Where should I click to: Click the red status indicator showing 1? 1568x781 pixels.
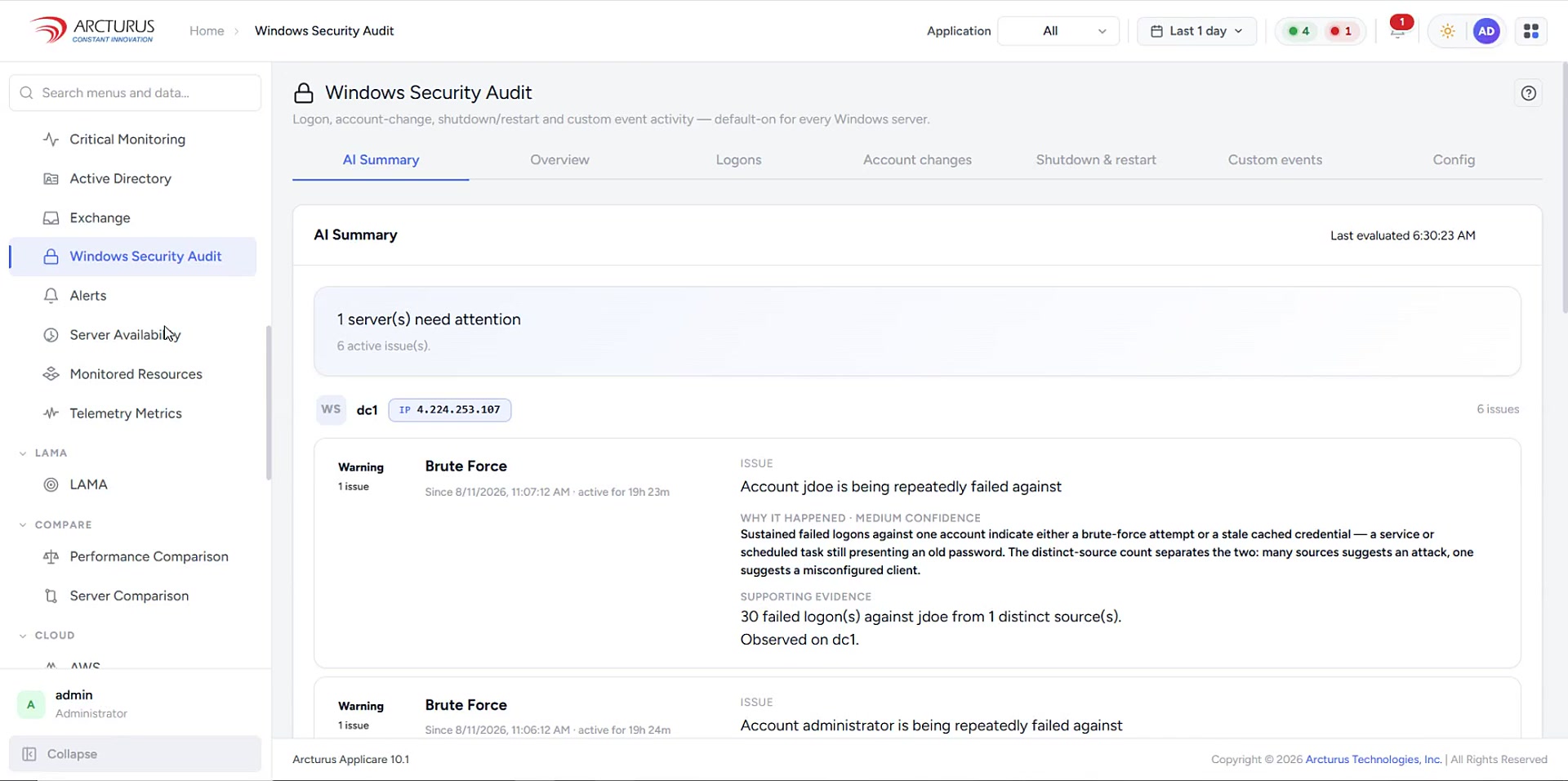1341,31
